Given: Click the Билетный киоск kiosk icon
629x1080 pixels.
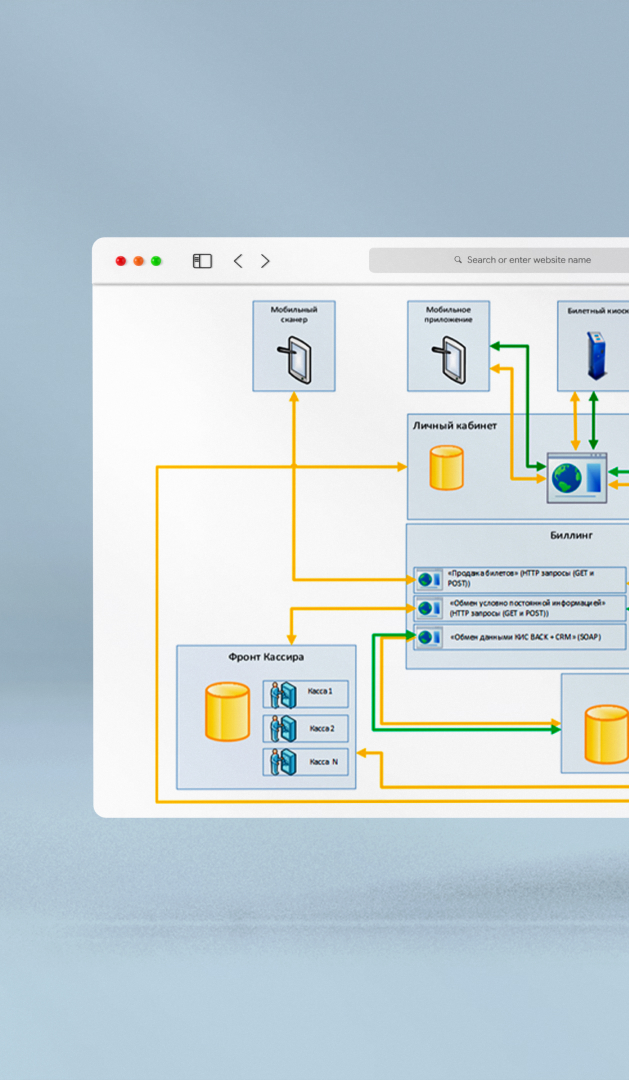Looking at the screenshot, I should 597,357.
